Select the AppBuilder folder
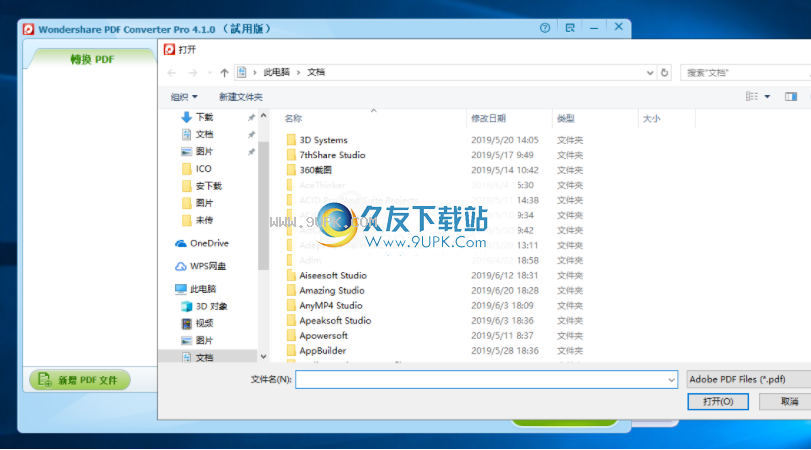 [322, 351]
